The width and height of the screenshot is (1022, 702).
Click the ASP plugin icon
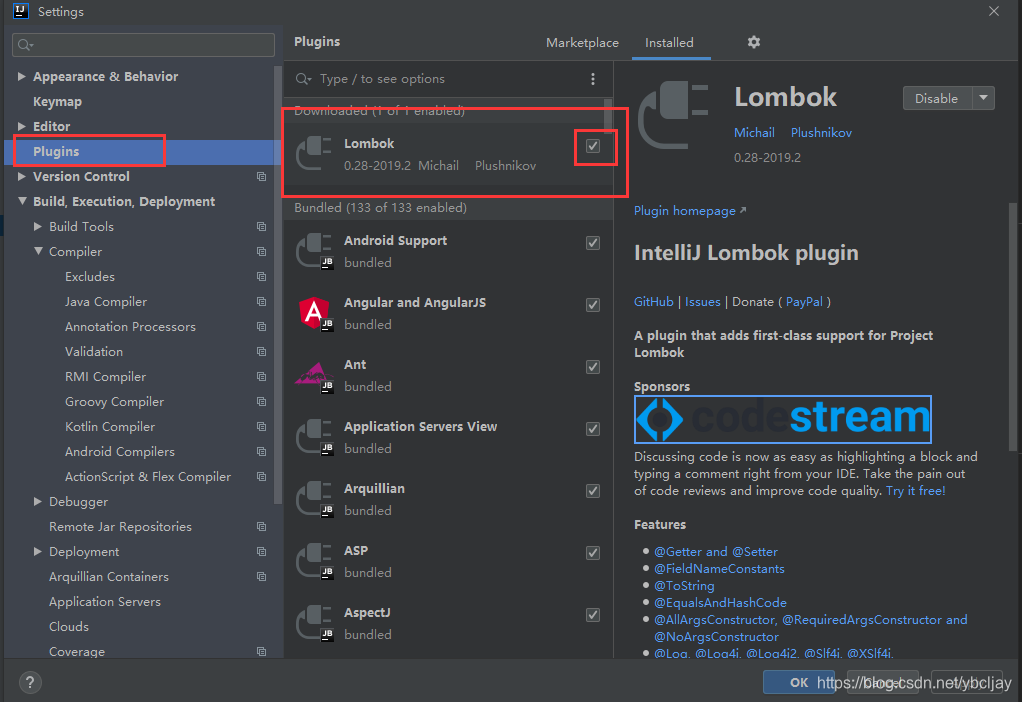point(314,561)
